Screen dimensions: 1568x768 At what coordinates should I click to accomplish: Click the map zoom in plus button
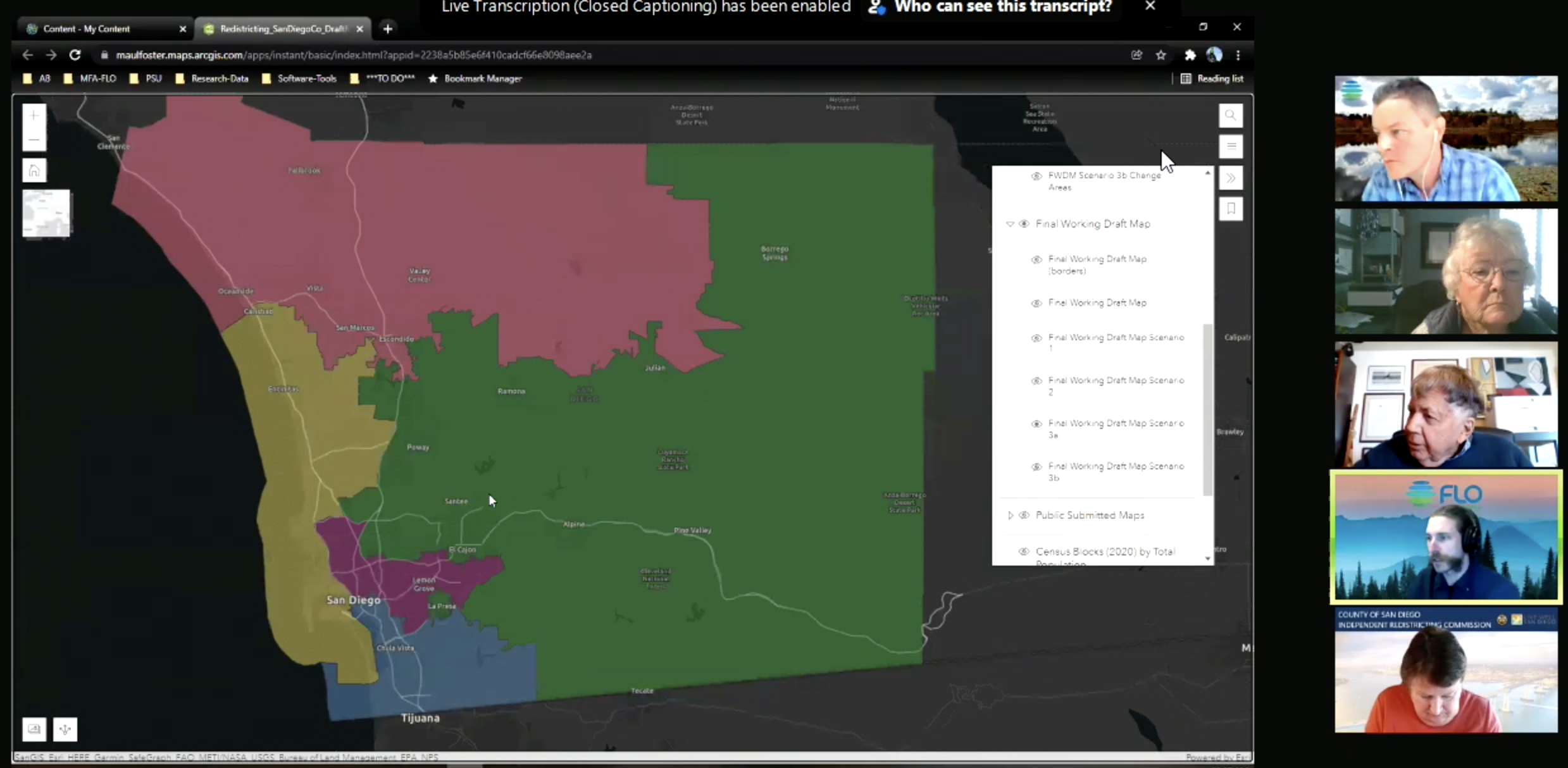pos(34,116)
